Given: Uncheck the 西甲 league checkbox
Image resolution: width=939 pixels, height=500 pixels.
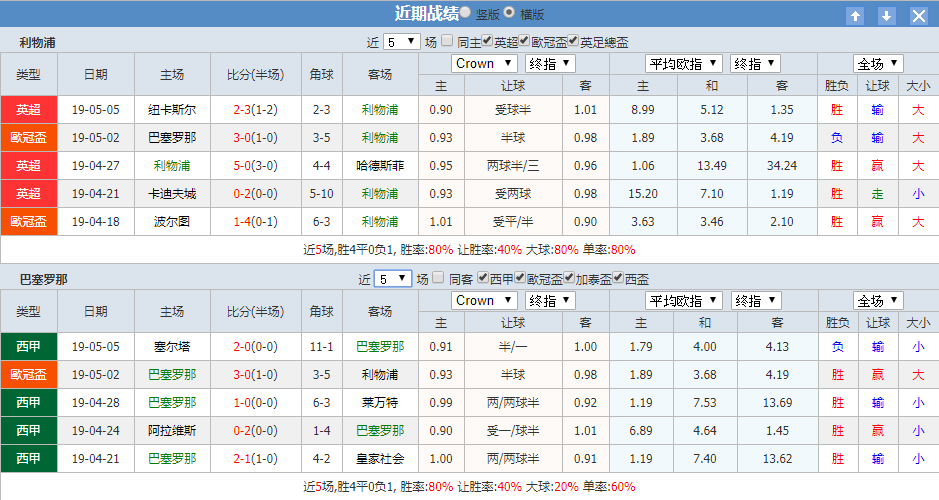Looking at the screenshot, I should 484,279.
